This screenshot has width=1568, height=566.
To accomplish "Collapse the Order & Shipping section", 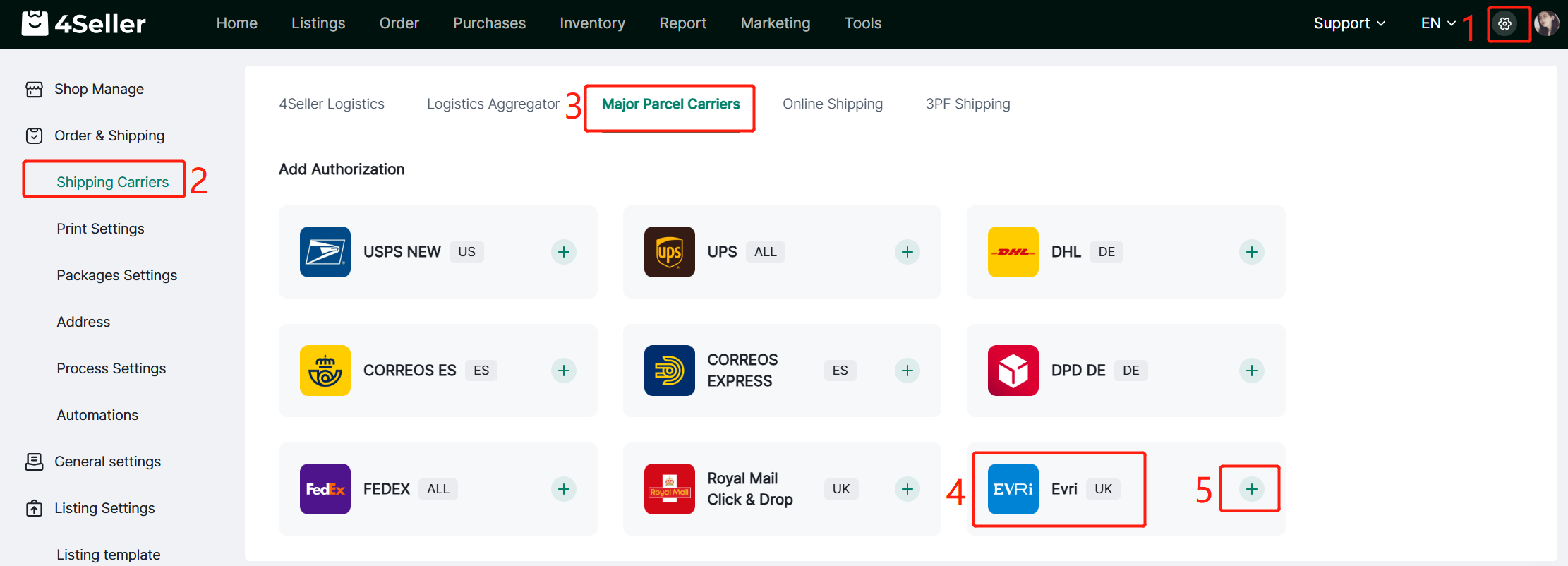I will [x=109, y=136].
